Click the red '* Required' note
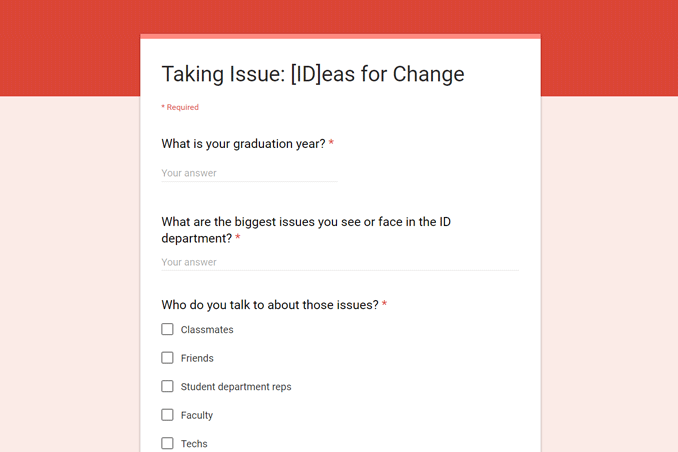Screen dimensions: 678x452 coord(180,107)
